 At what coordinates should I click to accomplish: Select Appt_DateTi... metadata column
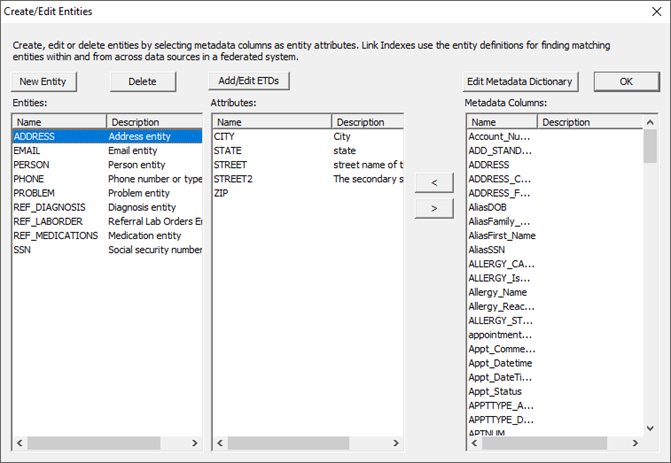tap(500, 377)
